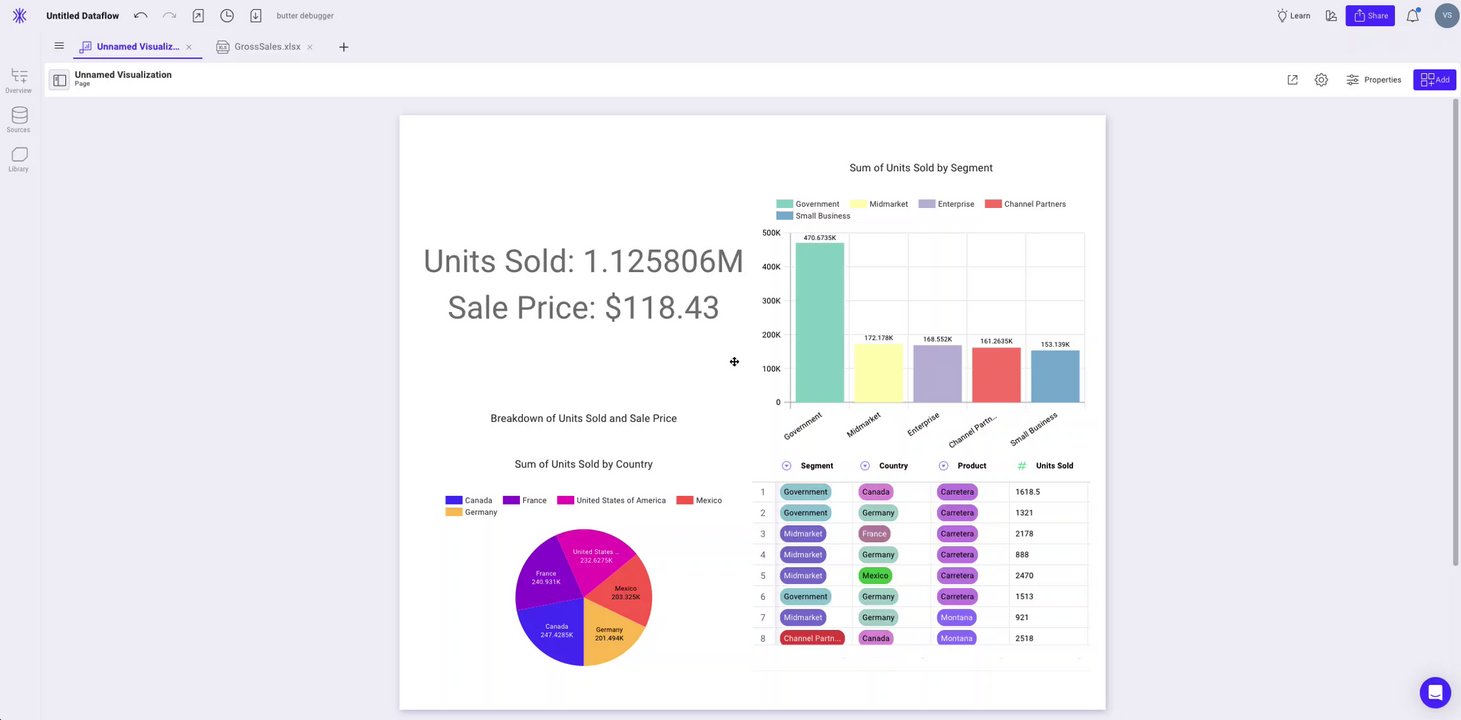
Task: Click the Units Sold number type icon
Action: coord(1022,466)
